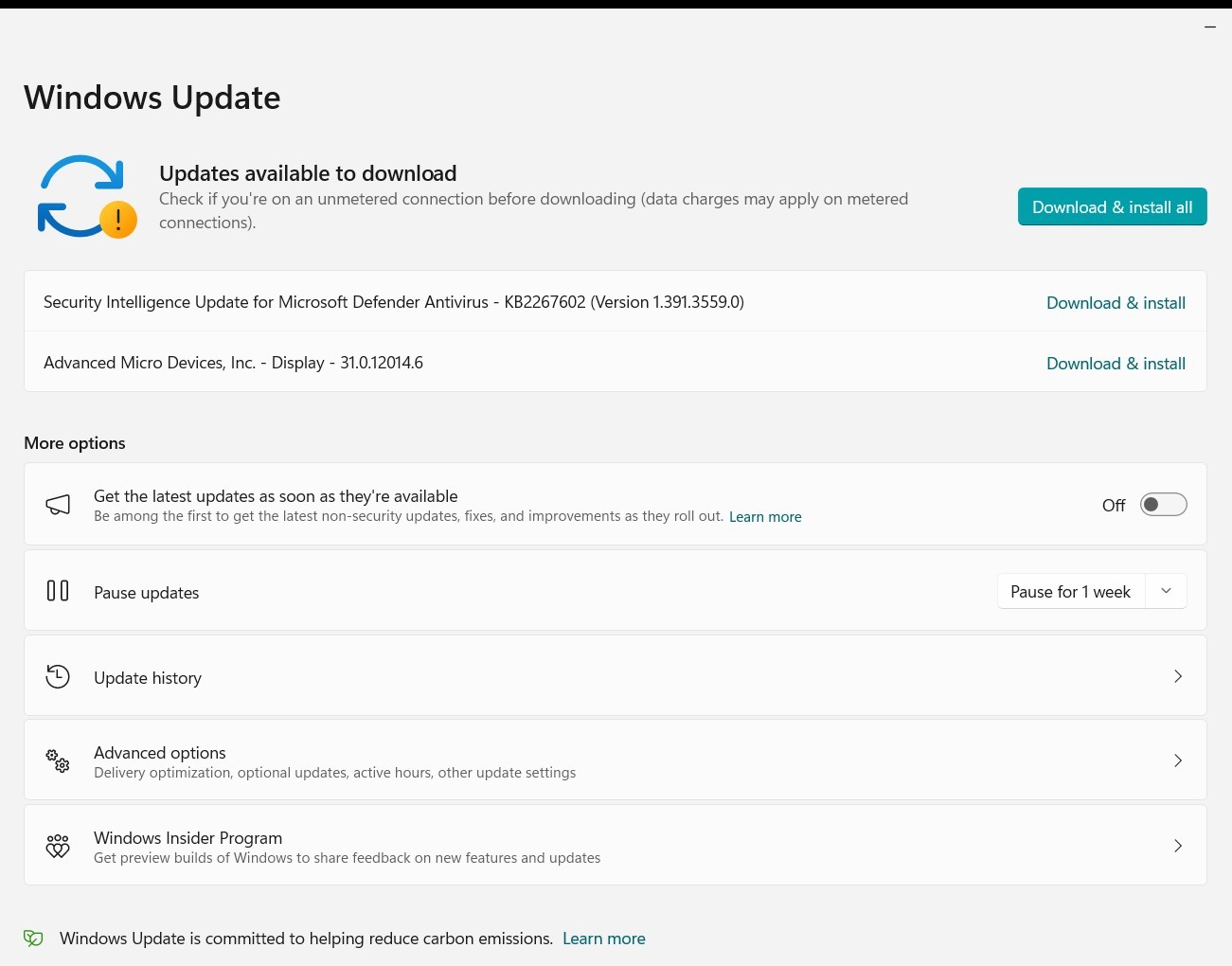Expand Windows Insider Program with its chevron
The height and width of the screenshot is (966, 1232).
(1178, 846)
